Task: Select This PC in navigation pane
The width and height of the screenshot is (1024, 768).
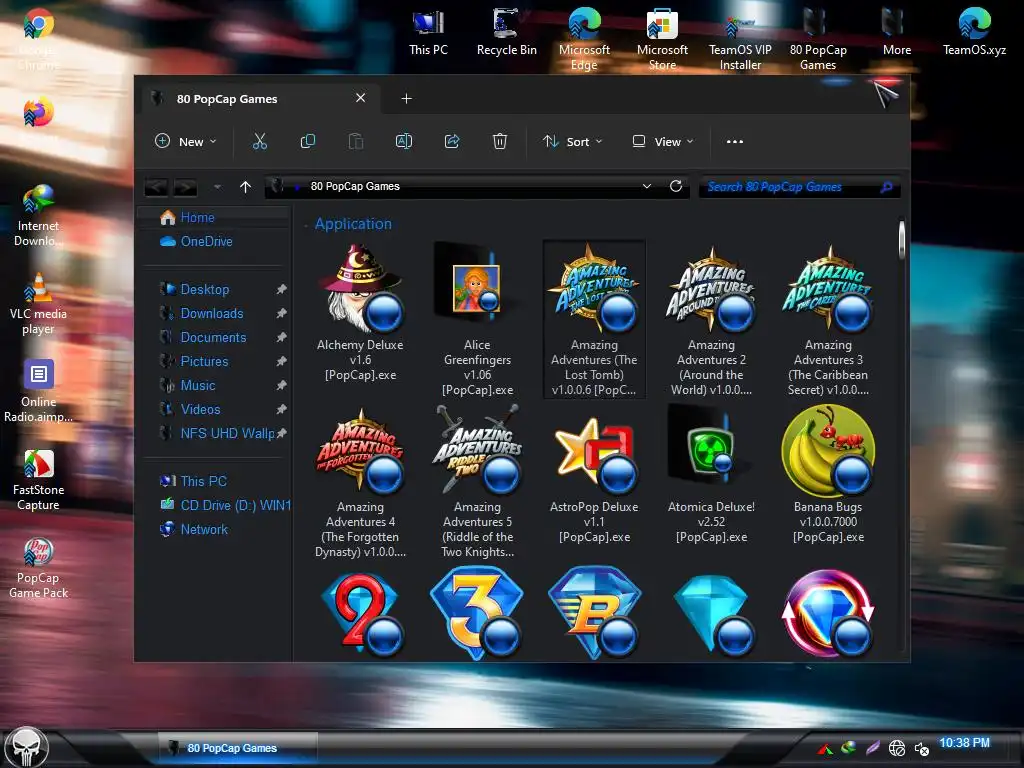Action: 214,481
